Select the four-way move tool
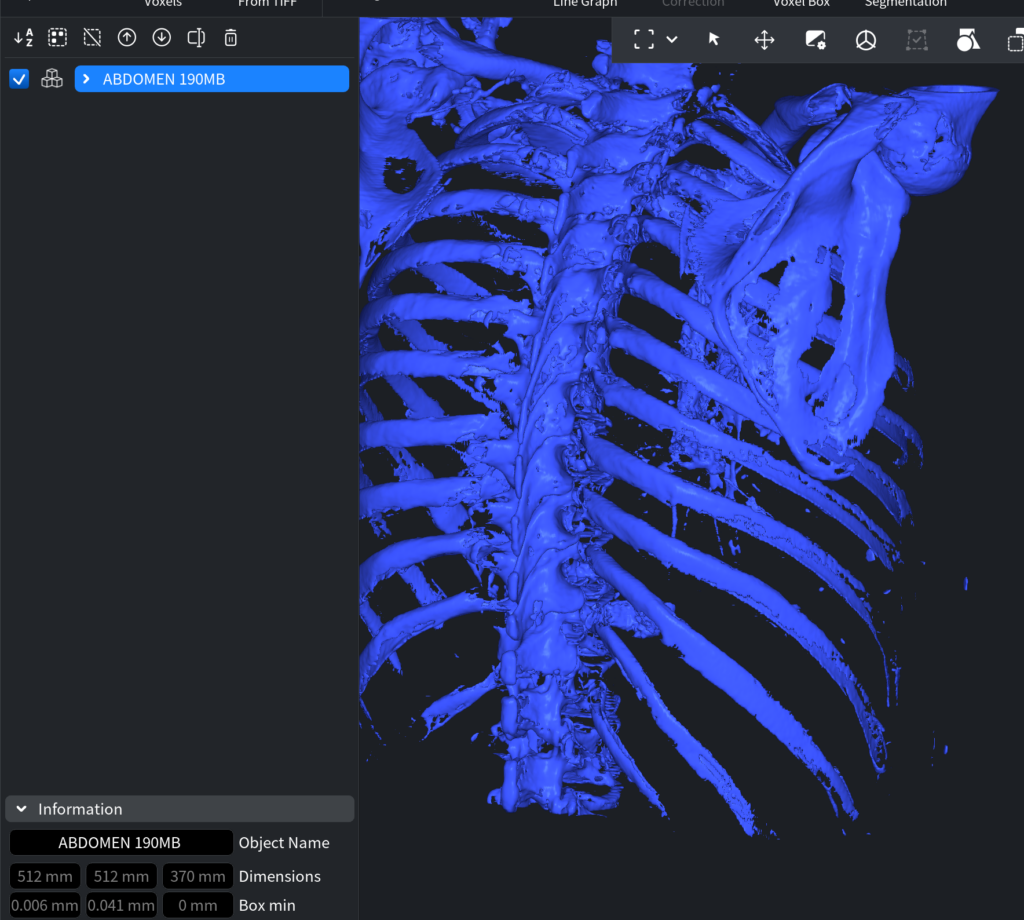 (764, 40)
